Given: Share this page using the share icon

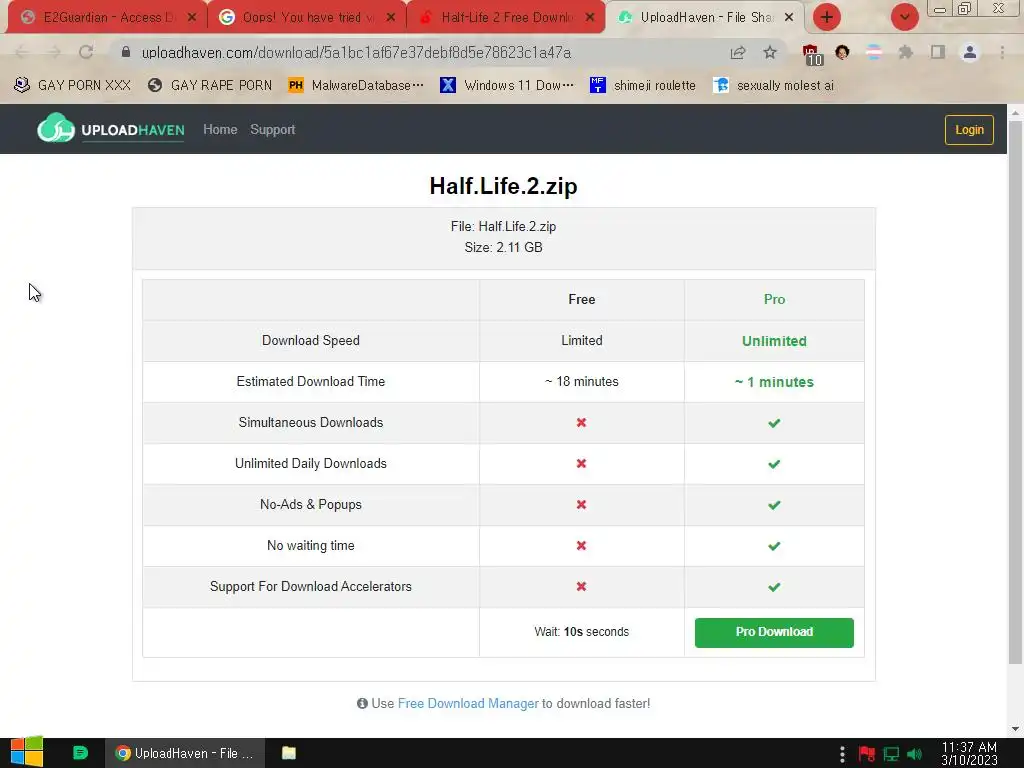Looking at the screenshot, I should tap(738, 52).
